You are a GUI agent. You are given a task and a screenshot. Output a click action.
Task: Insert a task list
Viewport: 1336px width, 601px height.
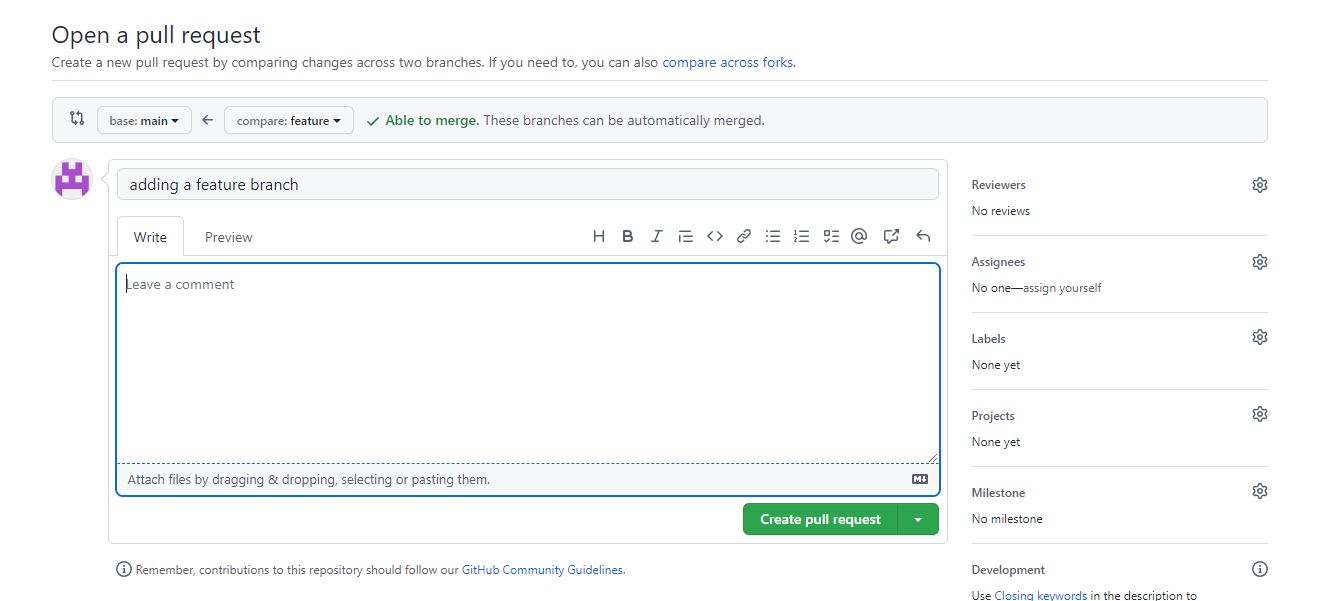click(831, 237)
